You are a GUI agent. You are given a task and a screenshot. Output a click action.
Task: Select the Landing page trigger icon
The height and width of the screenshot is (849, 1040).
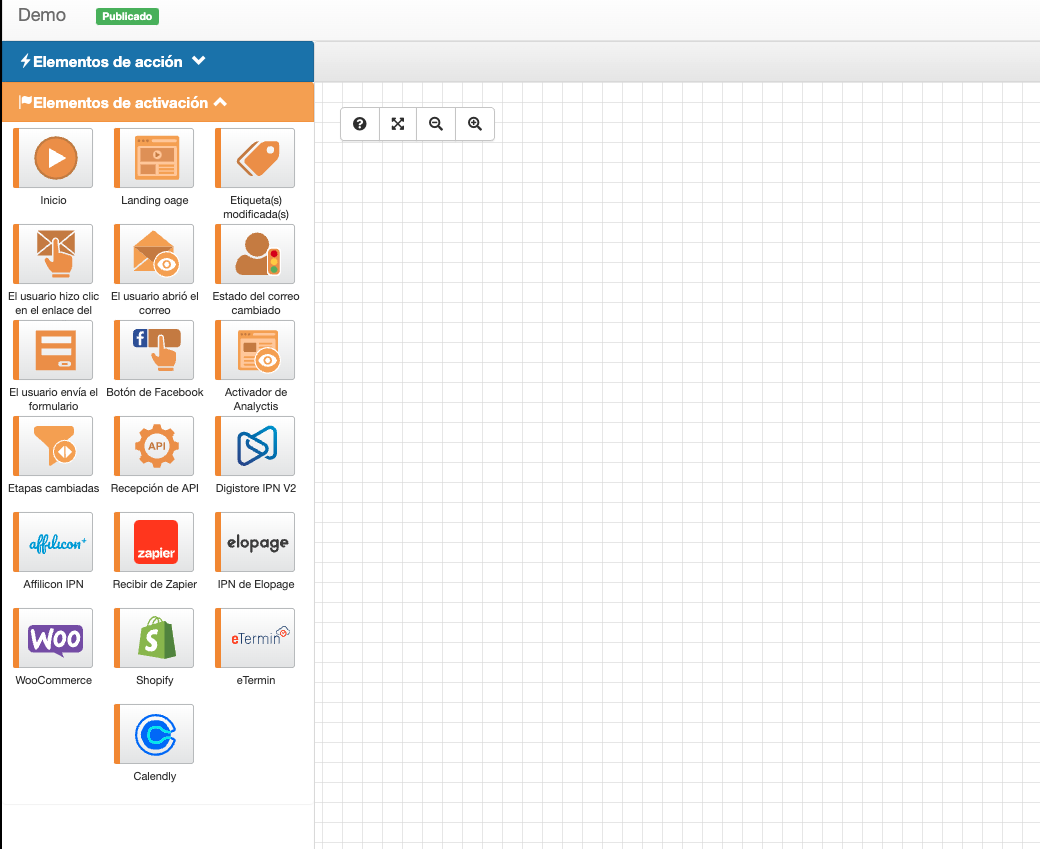(154, 158)
